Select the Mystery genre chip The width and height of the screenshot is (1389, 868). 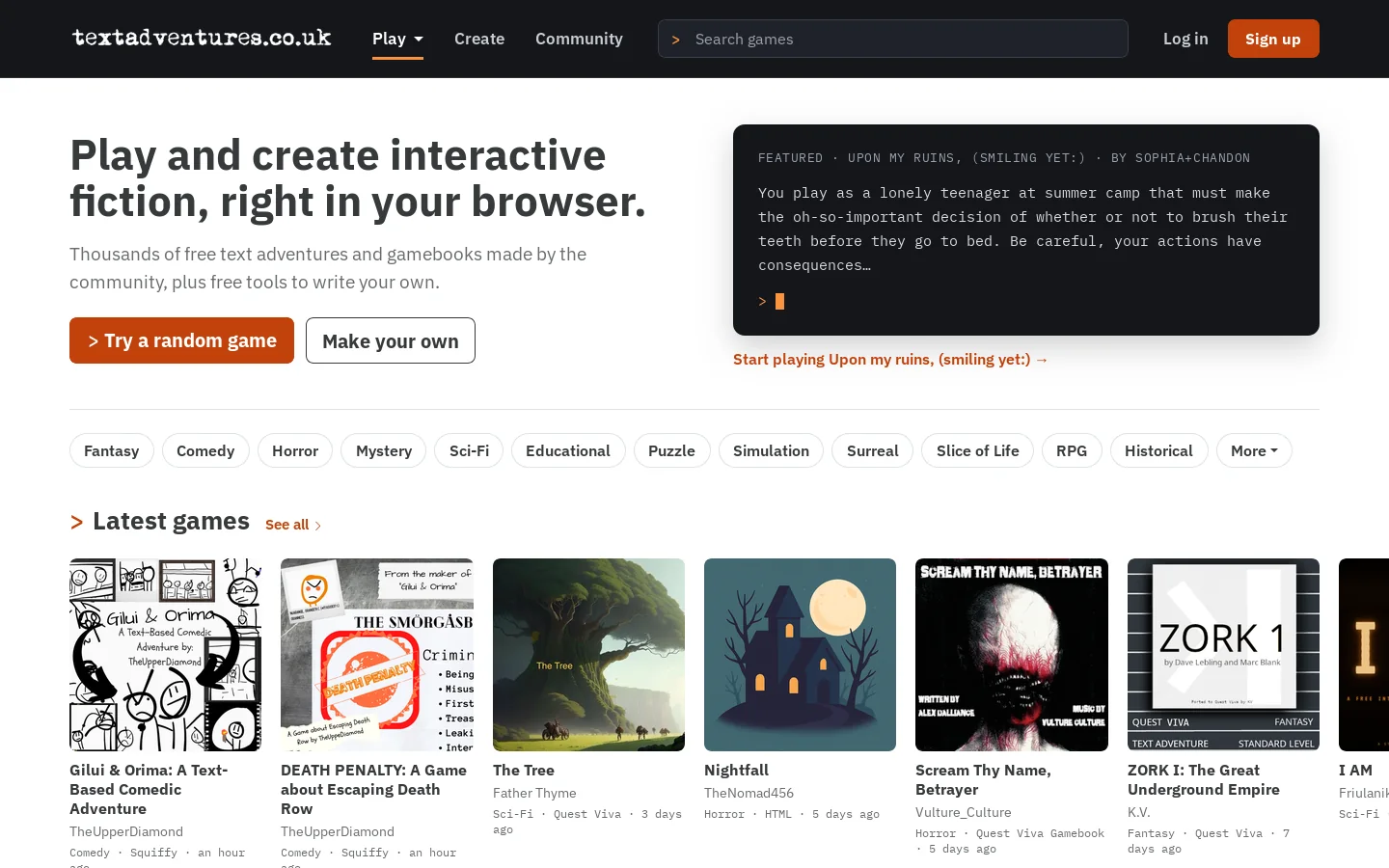(x=384, y=450)
